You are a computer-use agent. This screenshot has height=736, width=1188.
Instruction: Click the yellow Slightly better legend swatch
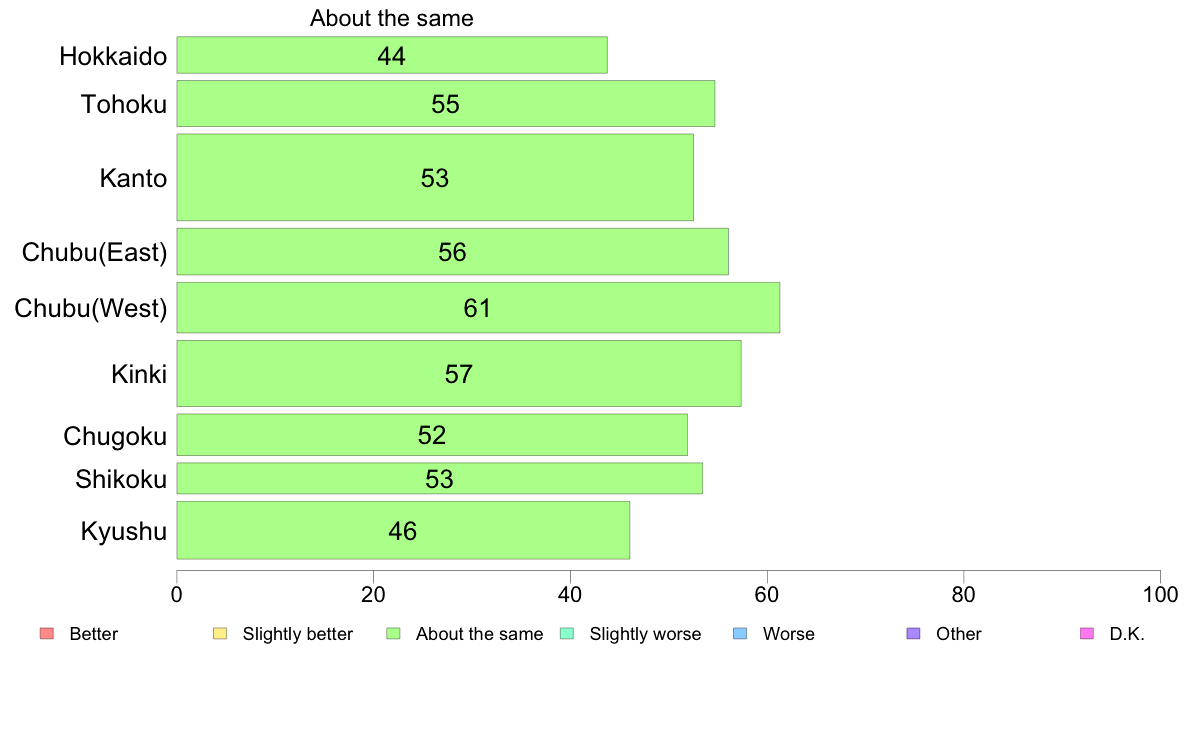220,634
